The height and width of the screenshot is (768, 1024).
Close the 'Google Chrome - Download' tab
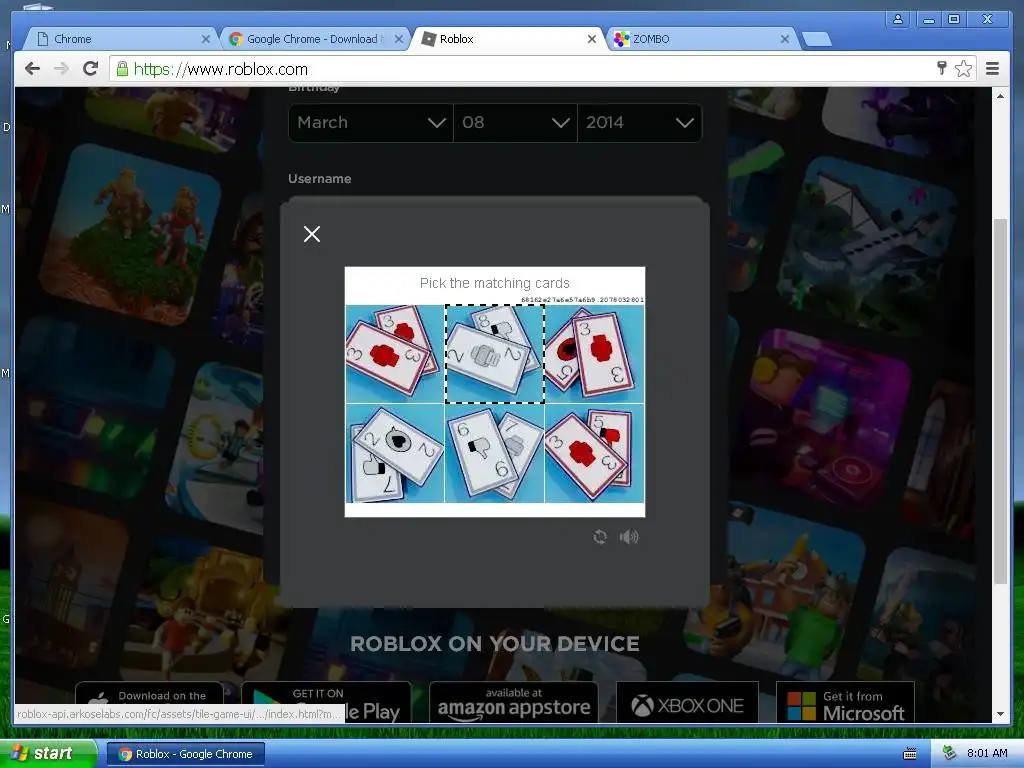pos(398,39)
